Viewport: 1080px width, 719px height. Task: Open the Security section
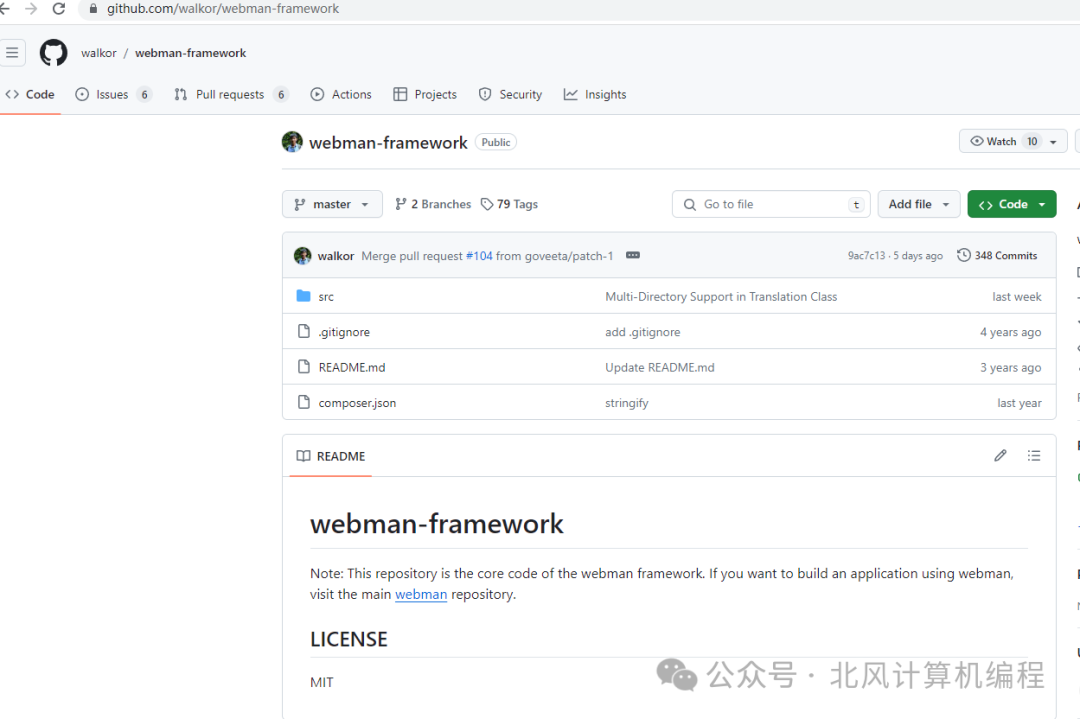tap(510, 94)
